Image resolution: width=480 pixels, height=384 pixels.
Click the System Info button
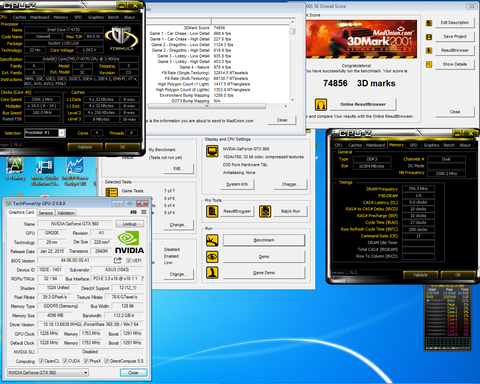(237, 184)
